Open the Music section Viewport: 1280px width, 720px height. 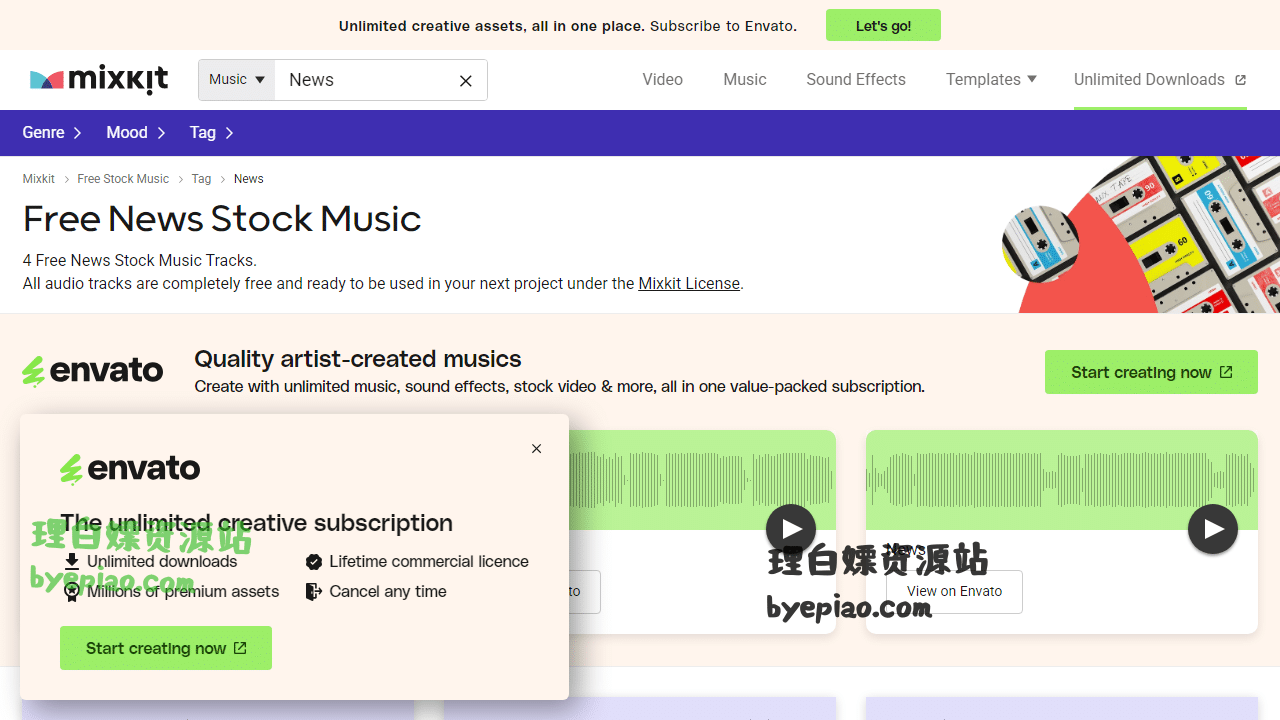point(745,80)
